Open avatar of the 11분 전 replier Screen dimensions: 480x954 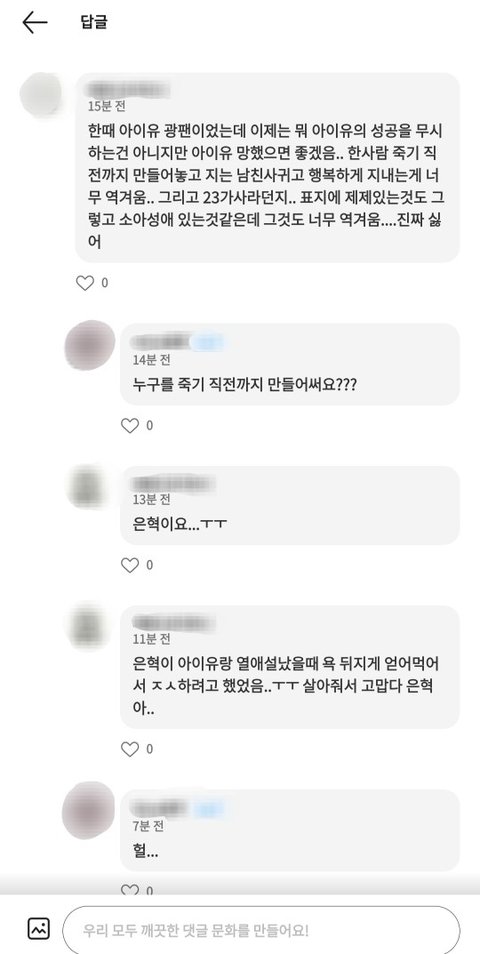point(86,626)
